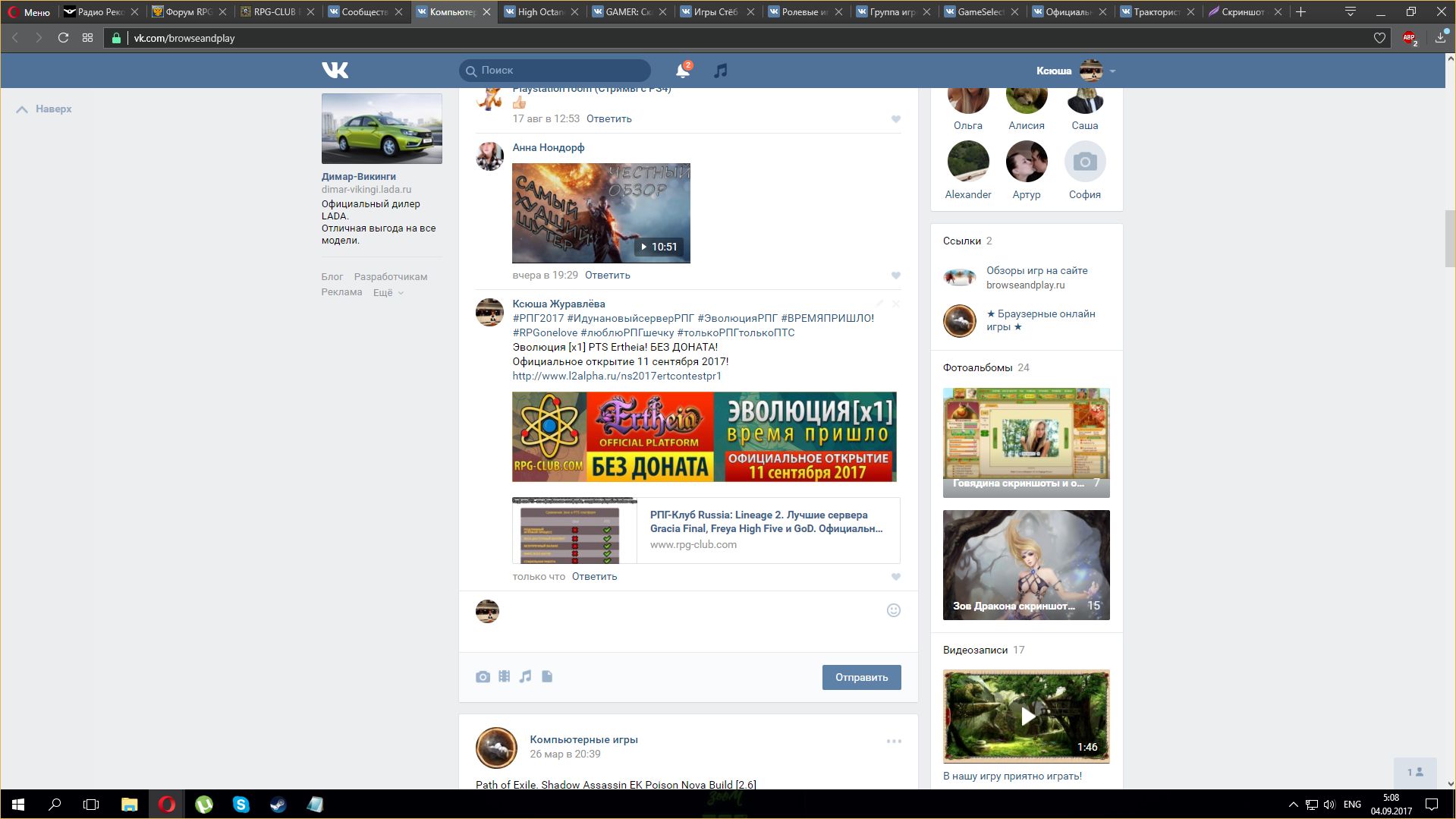1456x819 pixels.
Task: Like the comment dated 17 авг в 12:53
Action: click(896, 119)
